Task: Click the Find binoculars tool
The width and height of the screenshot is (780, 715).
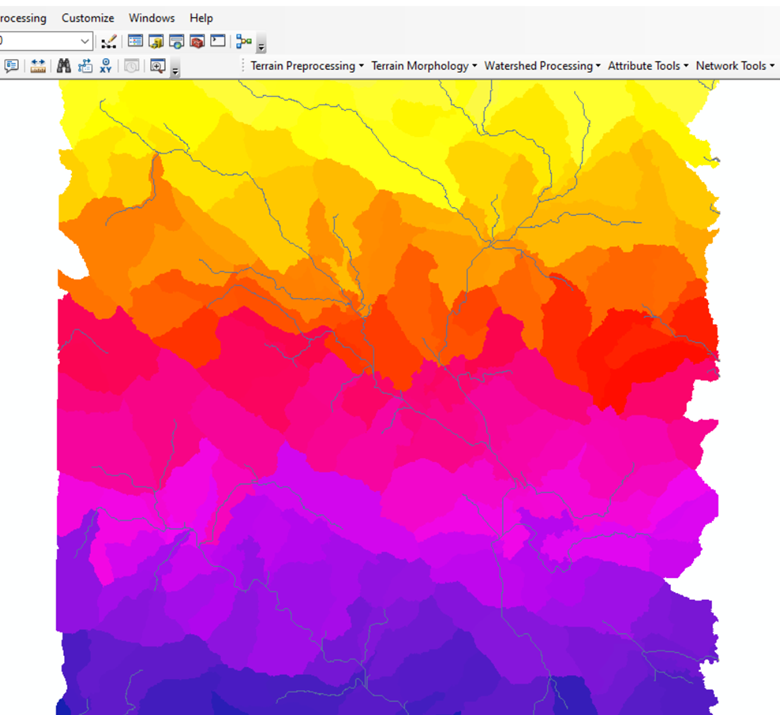Action: click(63, 66)
